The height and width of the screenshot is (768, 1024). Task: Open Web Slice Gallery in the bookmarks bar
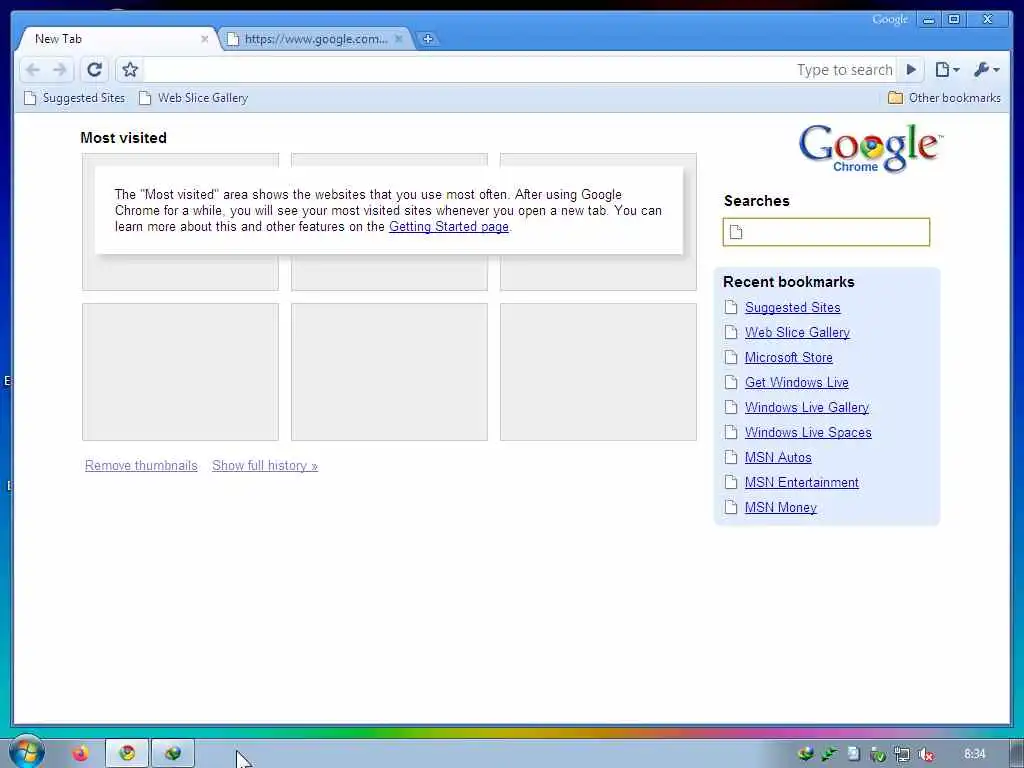[x=193, y=98]
